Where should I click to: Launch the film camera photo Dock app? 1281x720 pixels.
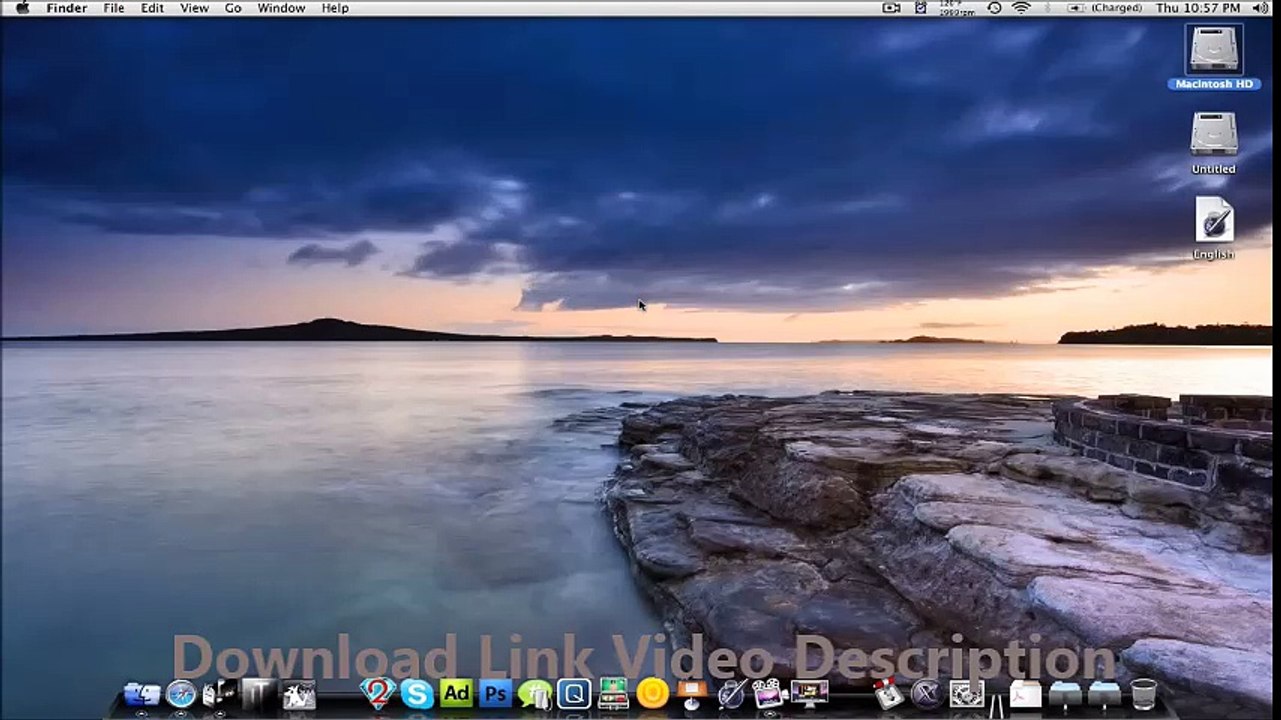770,693
